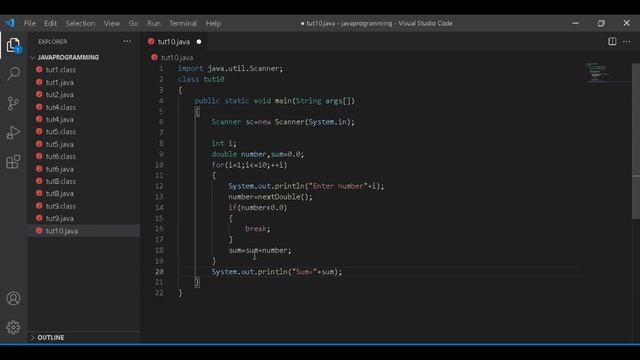This screenshot has height=360, width=640.
Task: Open tut1.java in explorer
Action: point(60,82)
